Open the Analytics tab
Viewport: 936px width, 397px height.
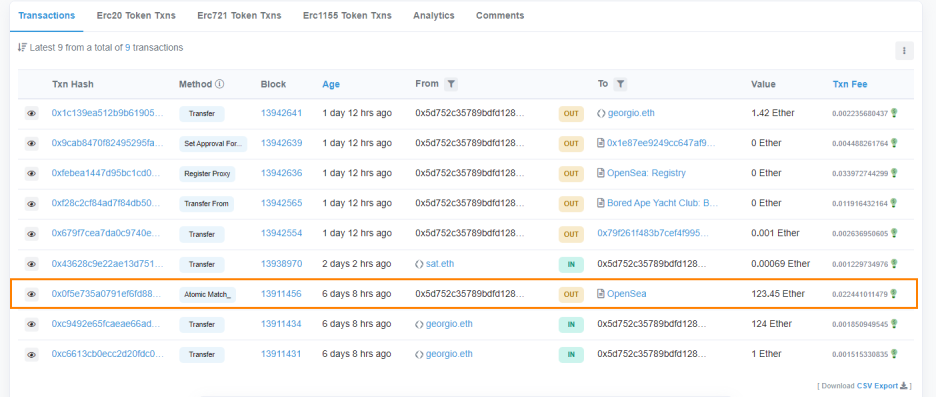433,16
